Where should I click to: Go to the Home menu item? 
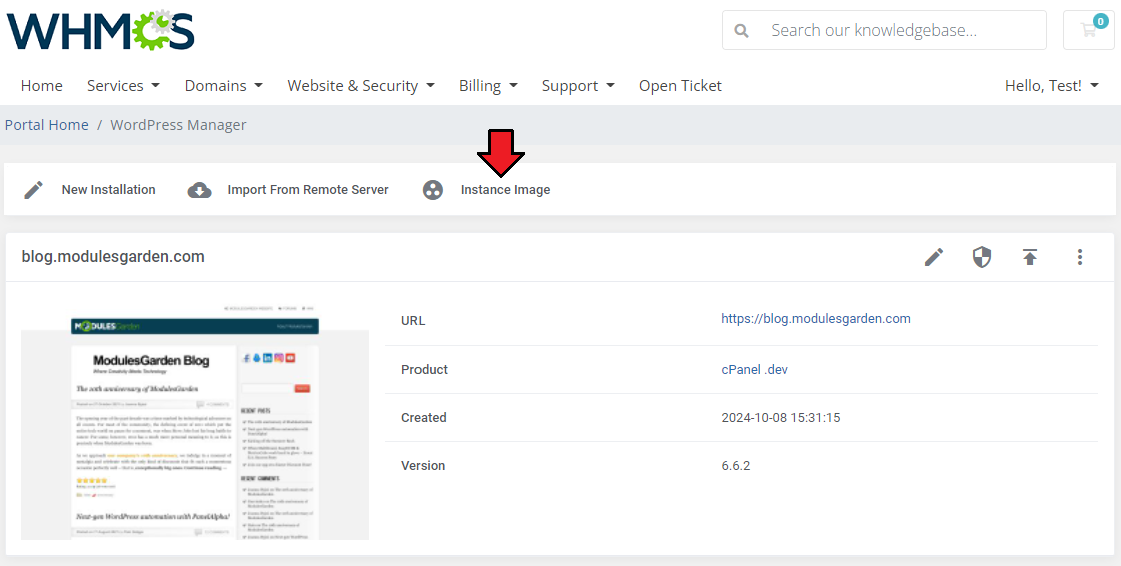point(41,86)
